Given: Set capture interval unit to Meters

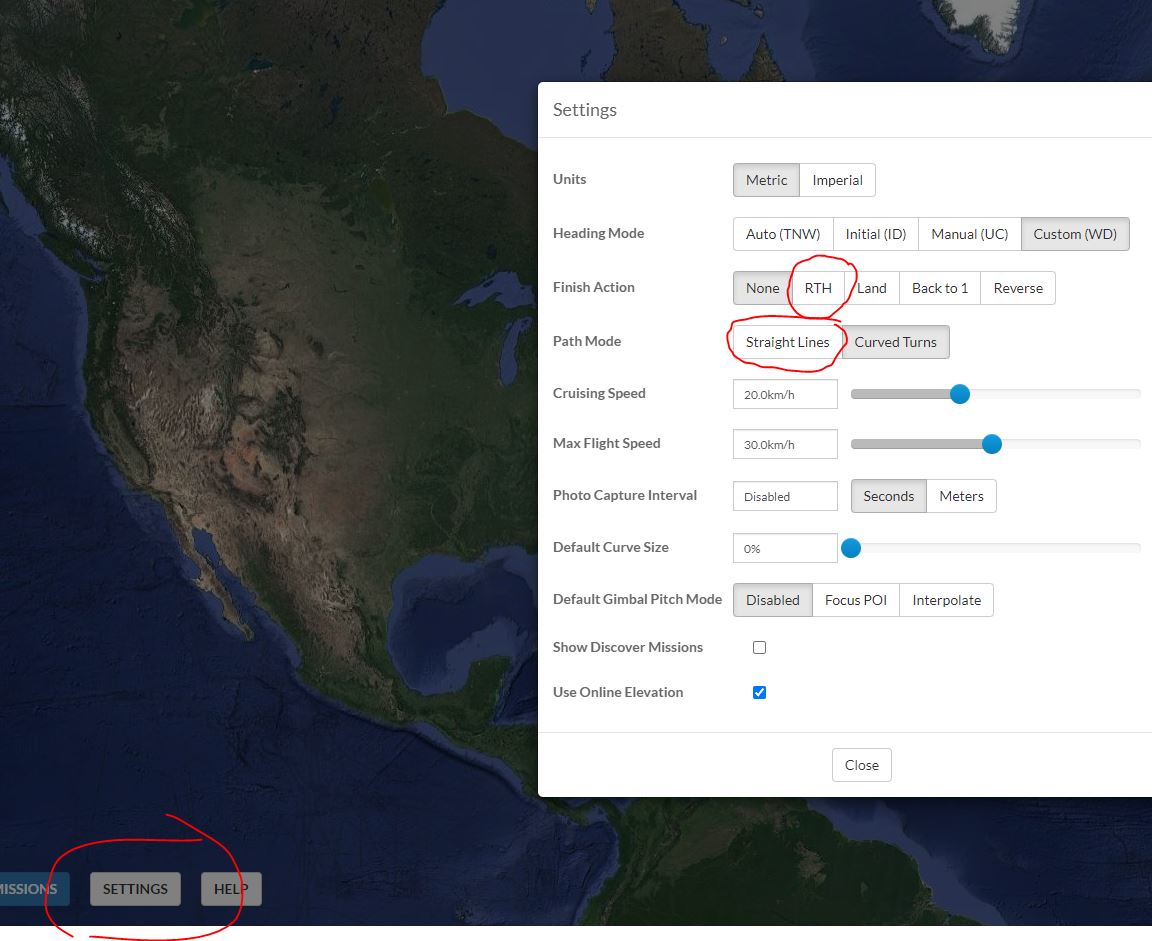Looking at the screenshot, I should pos(961,496).
